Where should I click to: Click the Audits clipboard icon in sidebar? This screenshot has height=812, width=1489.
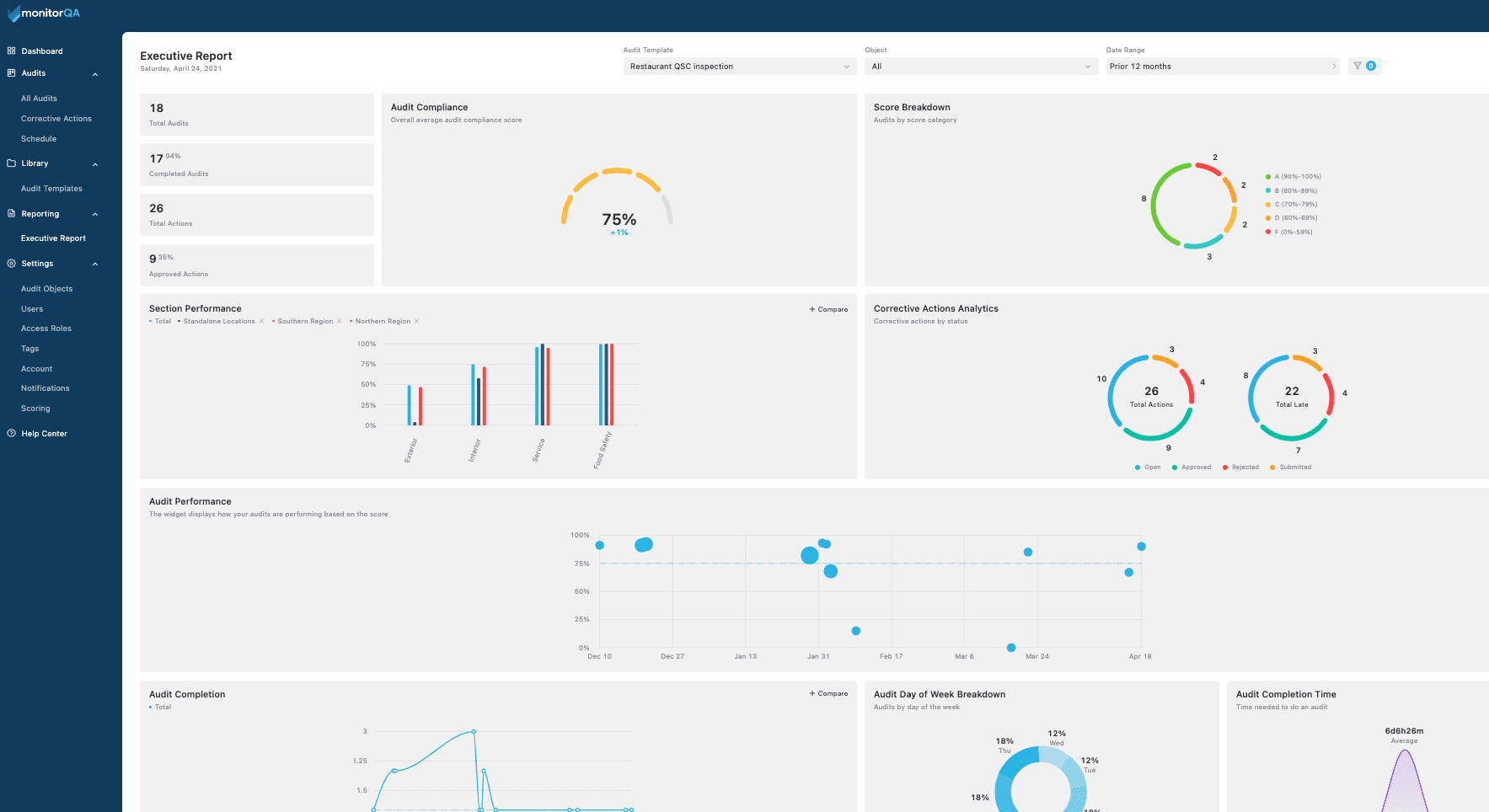tap(12, 73)
